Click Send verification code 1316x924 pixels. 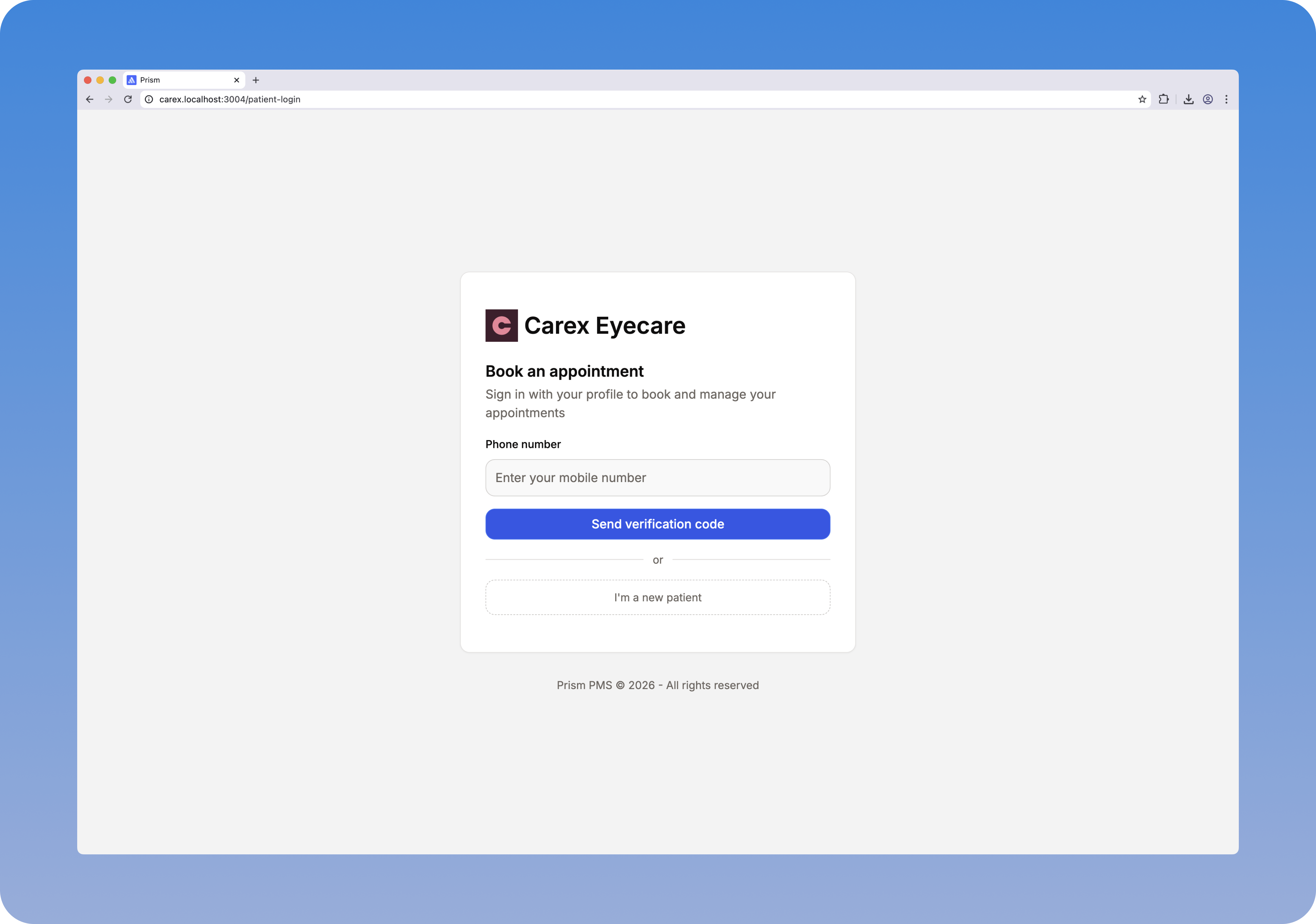tap(657, 523)
